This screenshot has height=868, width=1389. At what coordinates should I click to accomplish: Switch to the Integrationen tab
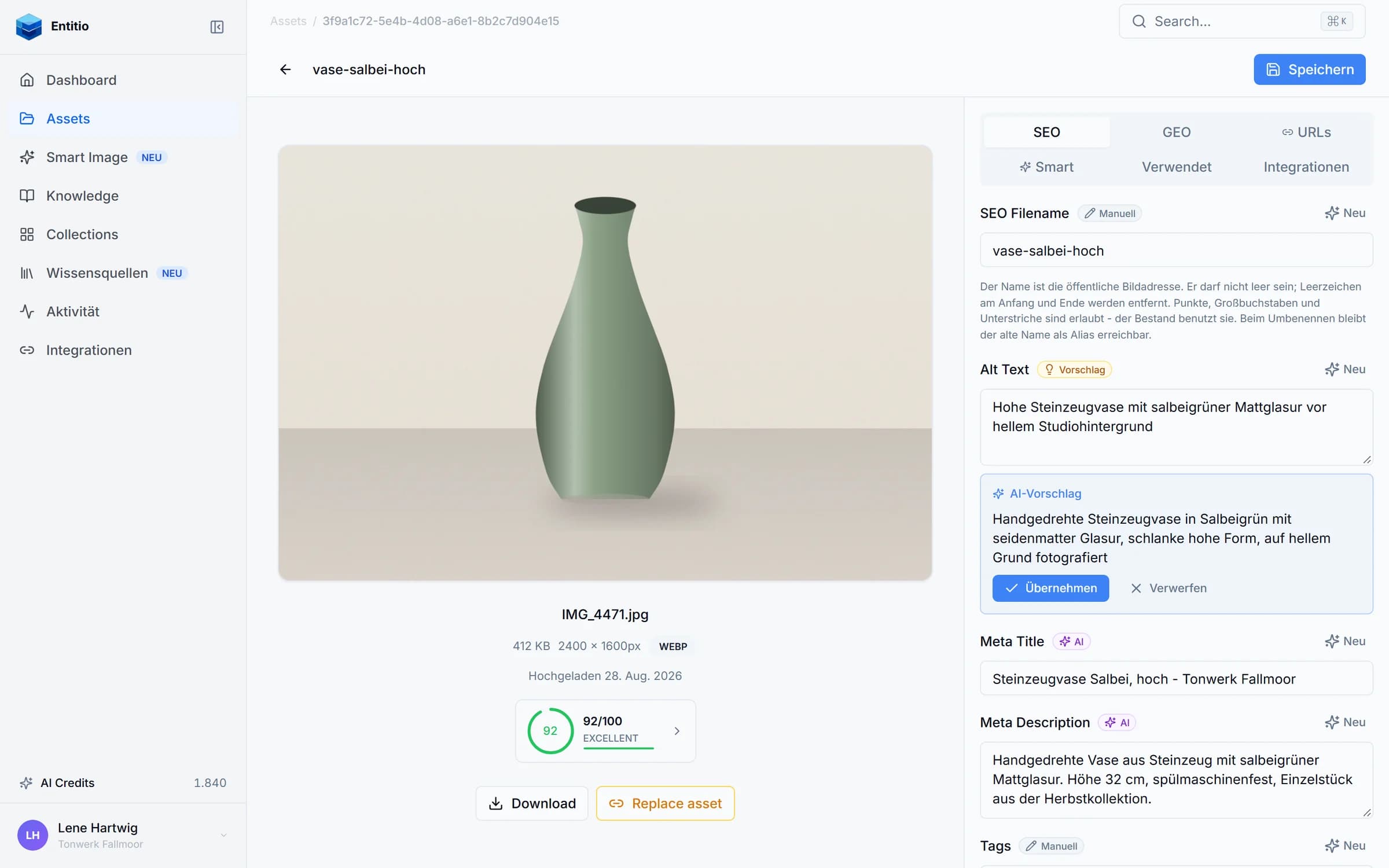tap(1306, 167)
